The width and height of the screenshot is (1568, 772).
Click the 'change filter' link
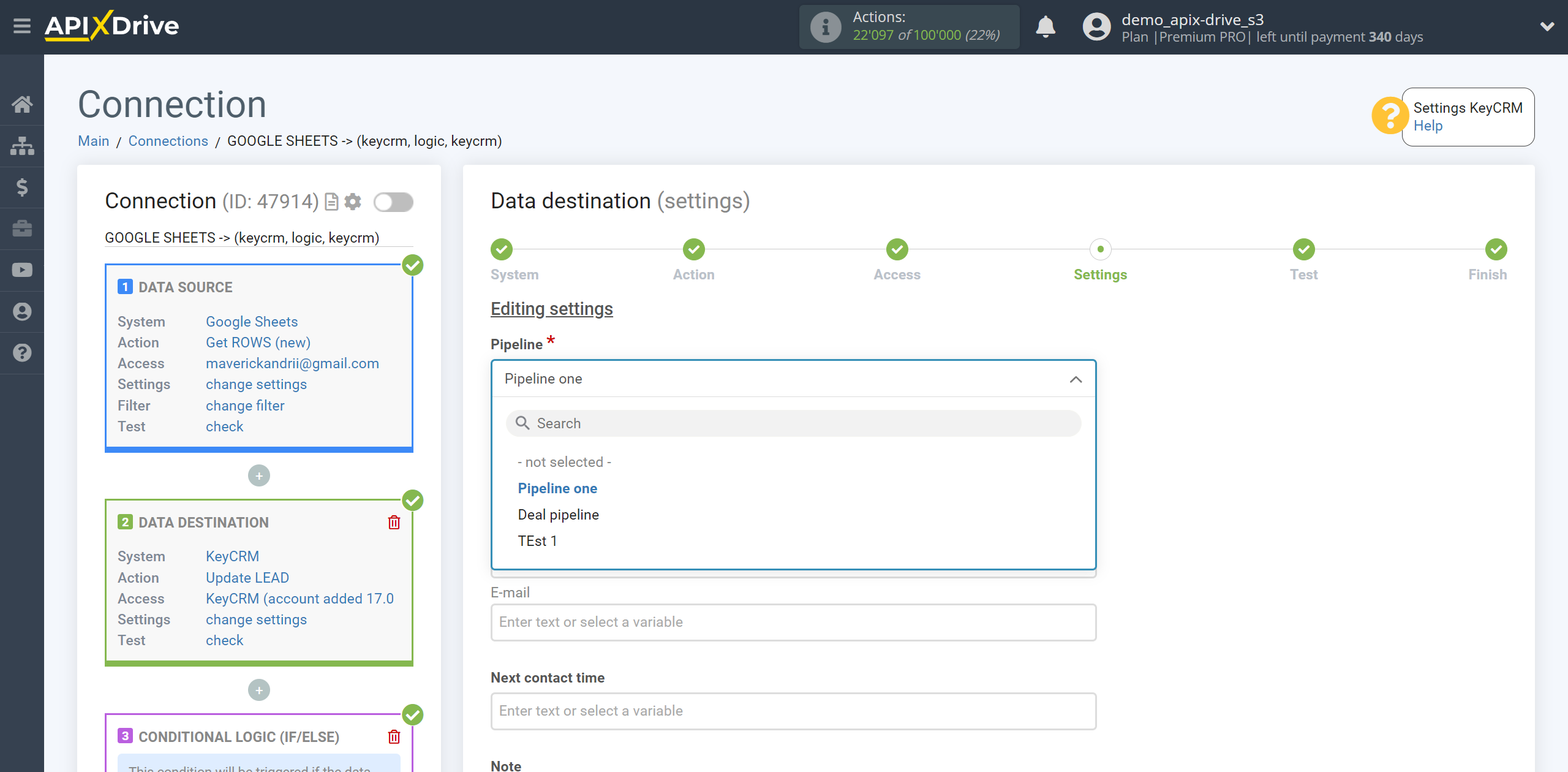[x=245, y=406]
